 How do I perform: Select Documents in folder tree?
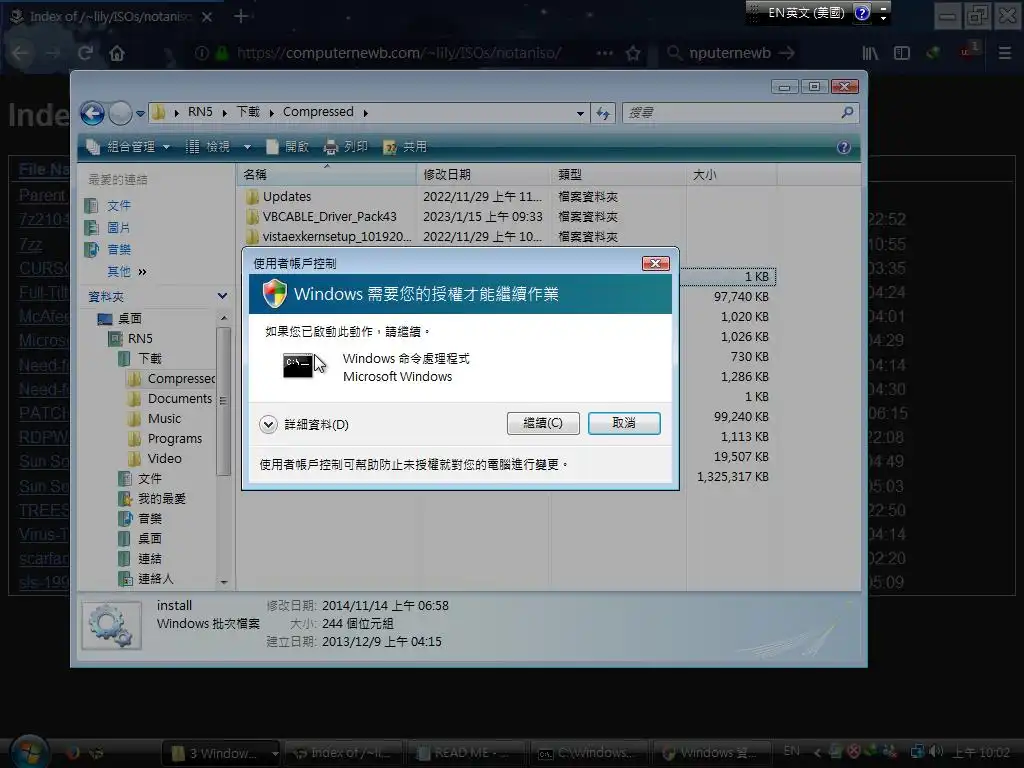[170, 398]
